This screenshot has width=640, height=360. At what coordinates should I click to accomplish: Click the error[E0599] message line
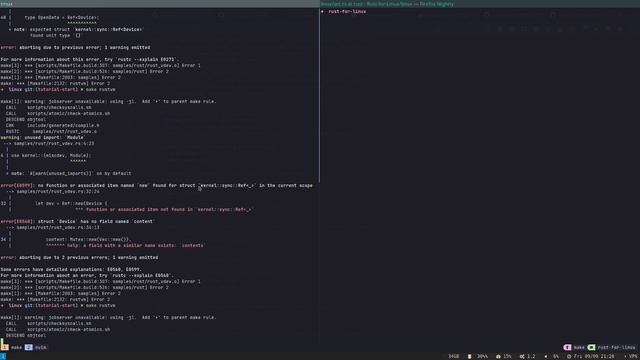tap(156, 185)
